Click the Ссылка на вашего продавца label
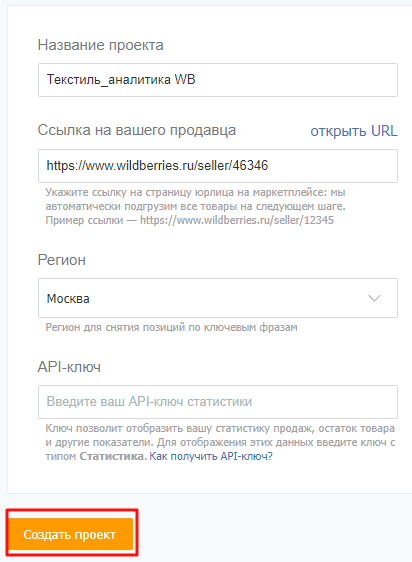412x562 pixels. [x=137, y=130]
